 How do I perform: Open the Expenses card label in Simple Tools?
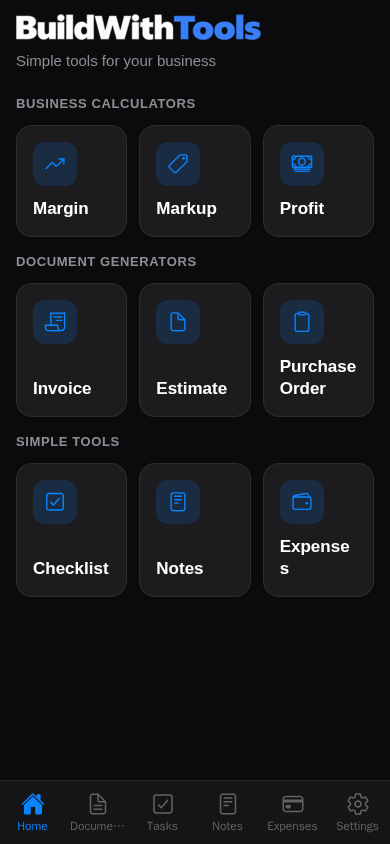(315, 557)
